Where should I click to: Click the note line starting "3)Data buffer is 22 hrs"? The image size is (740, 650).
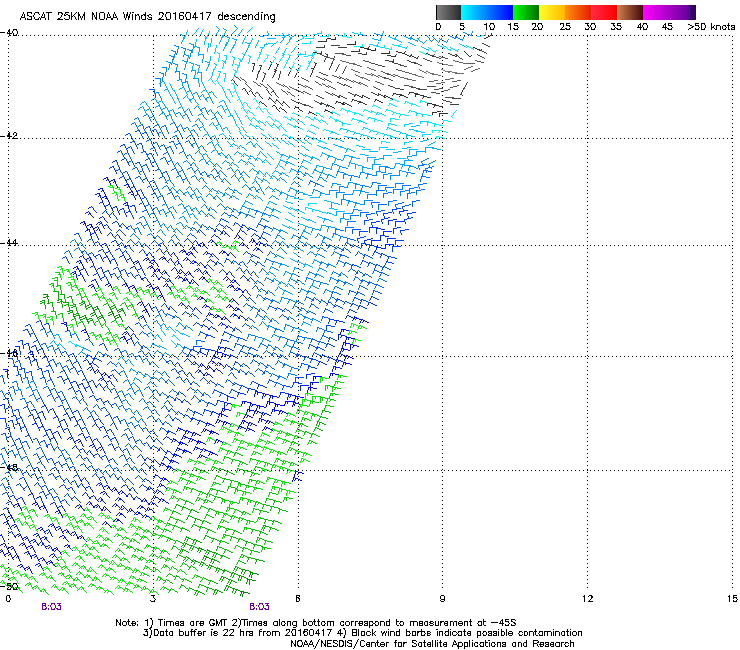point(362,633)
